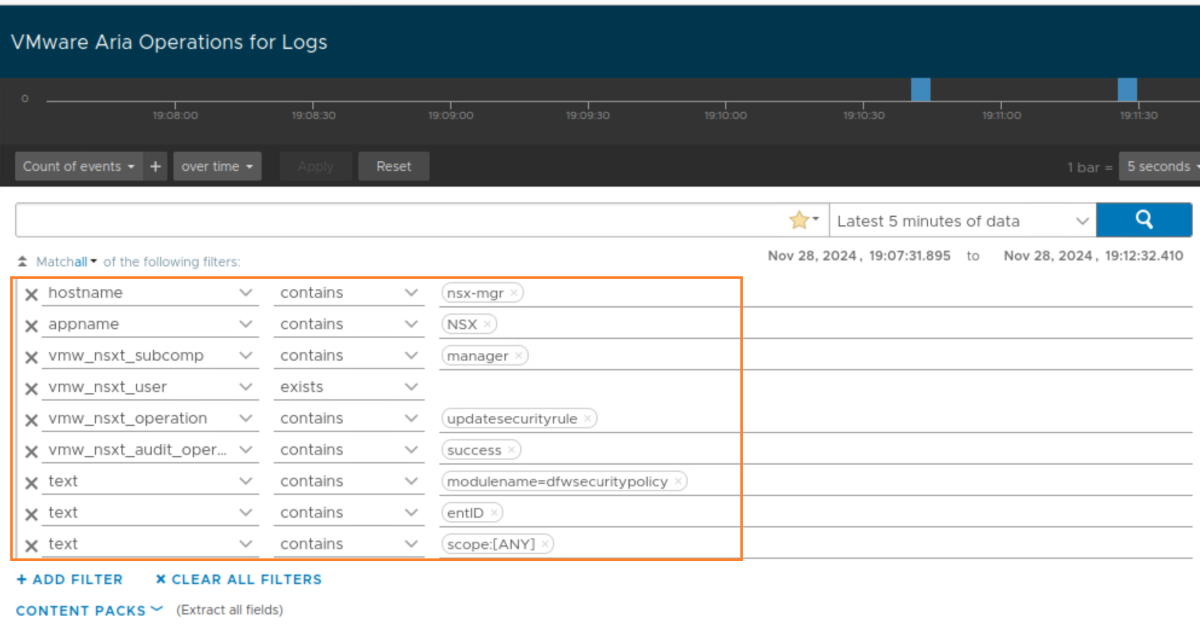Delete the NSX value tag
The image size is (1200, 625).
pos(487,324)
